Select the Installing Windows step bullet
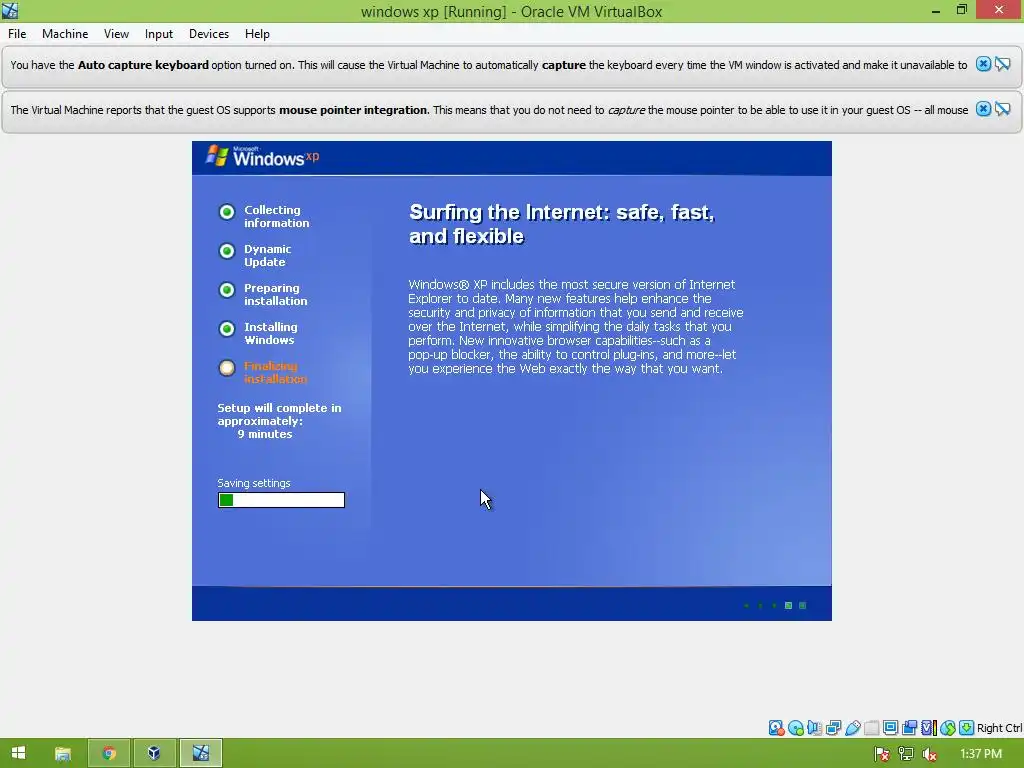Viewport: 1024px width, 768px height. pos(227,329)
